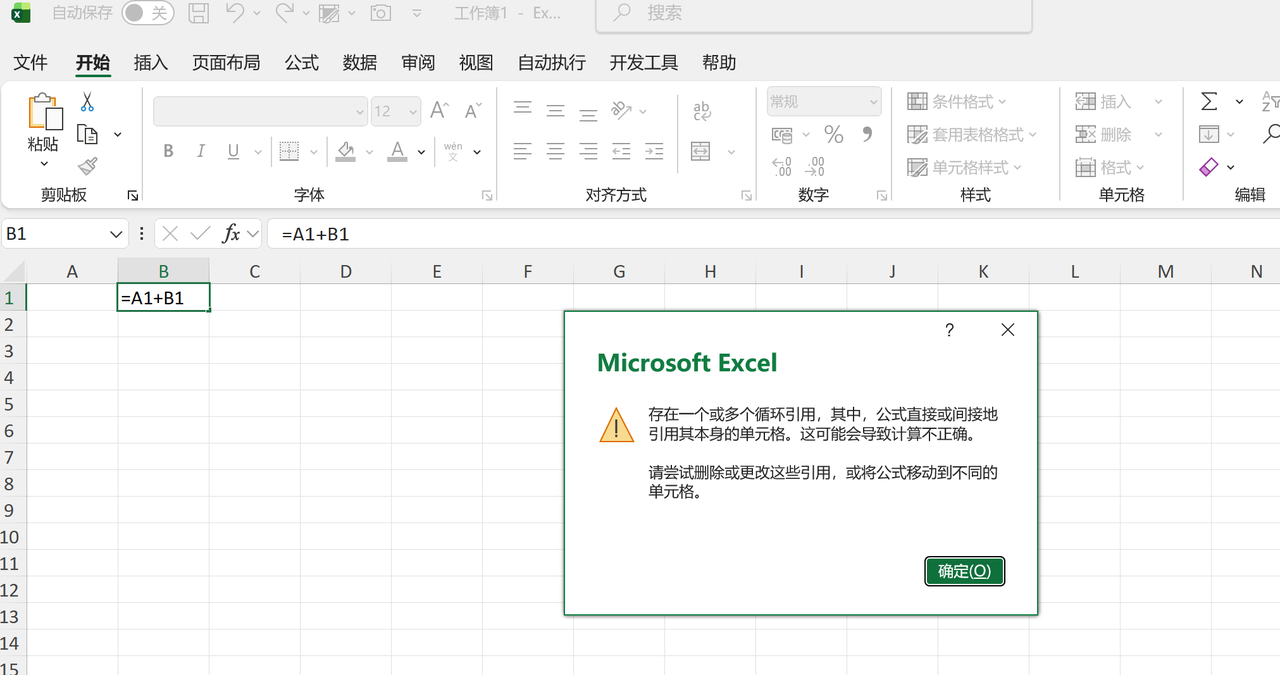
Task: Click the camera icon in quick access toolbar
Action: pyautogui.click(x=380, y=13)
